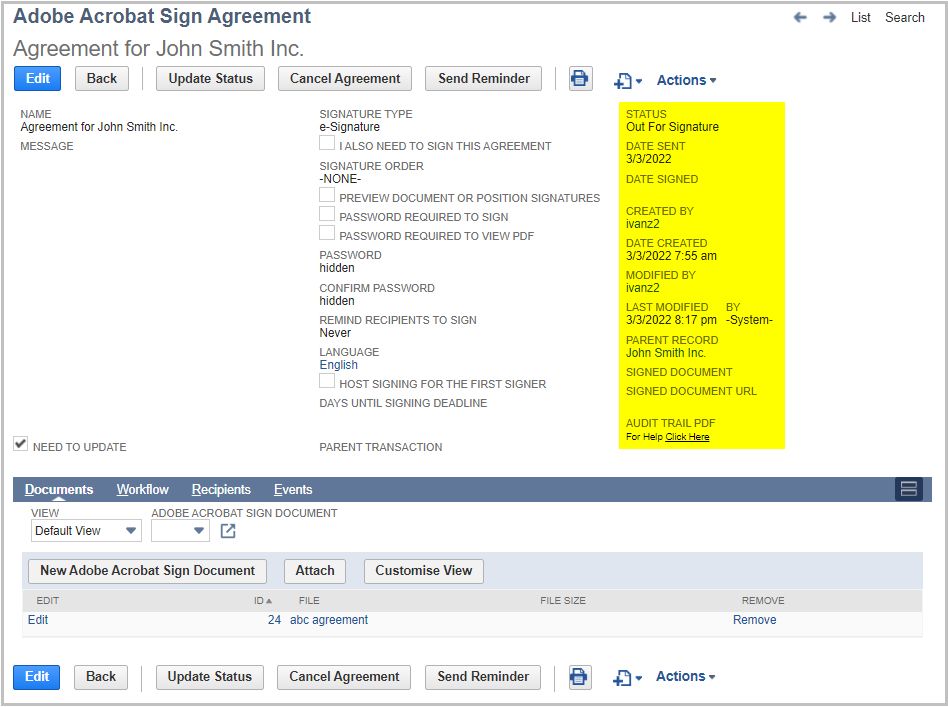
Task: Click the Never remind recipients value
Action: pos(335,333)
